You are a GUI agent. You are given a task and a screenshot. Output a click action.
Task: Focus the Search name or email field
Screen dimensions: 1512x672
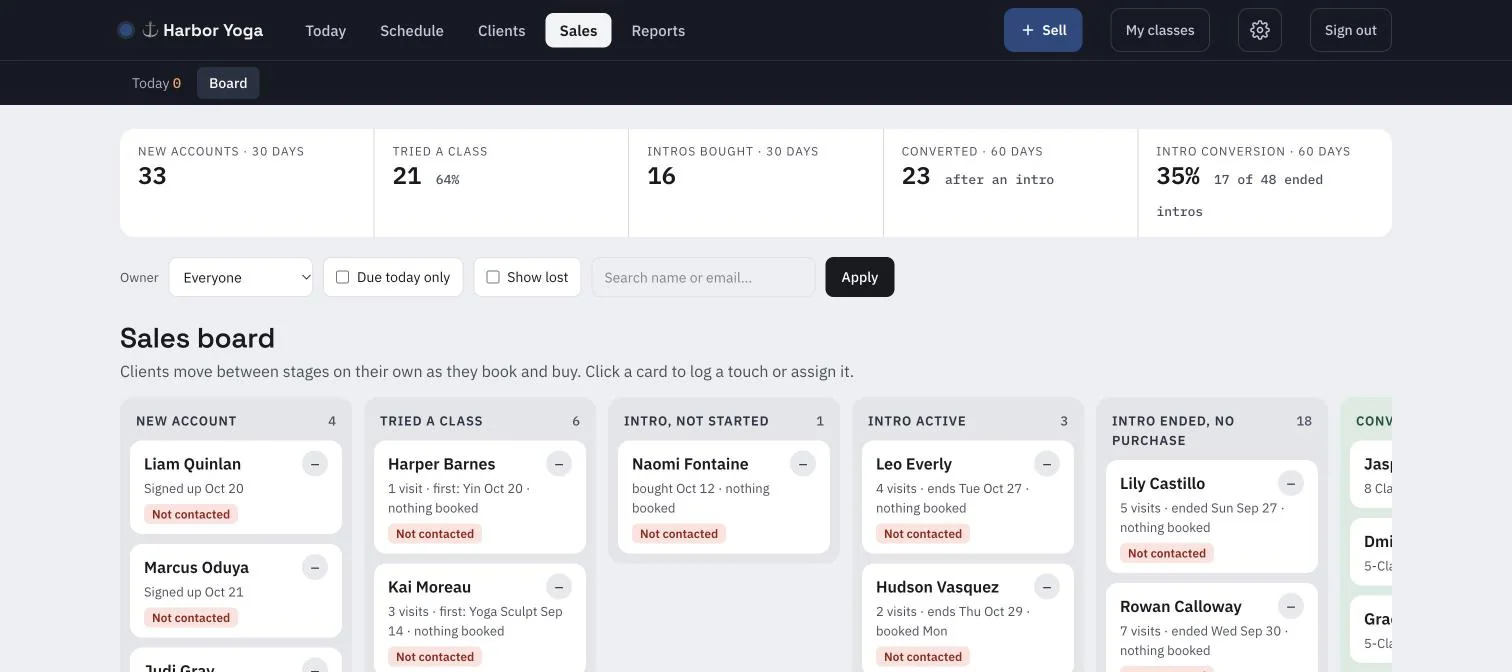click(x=704, y=277)
